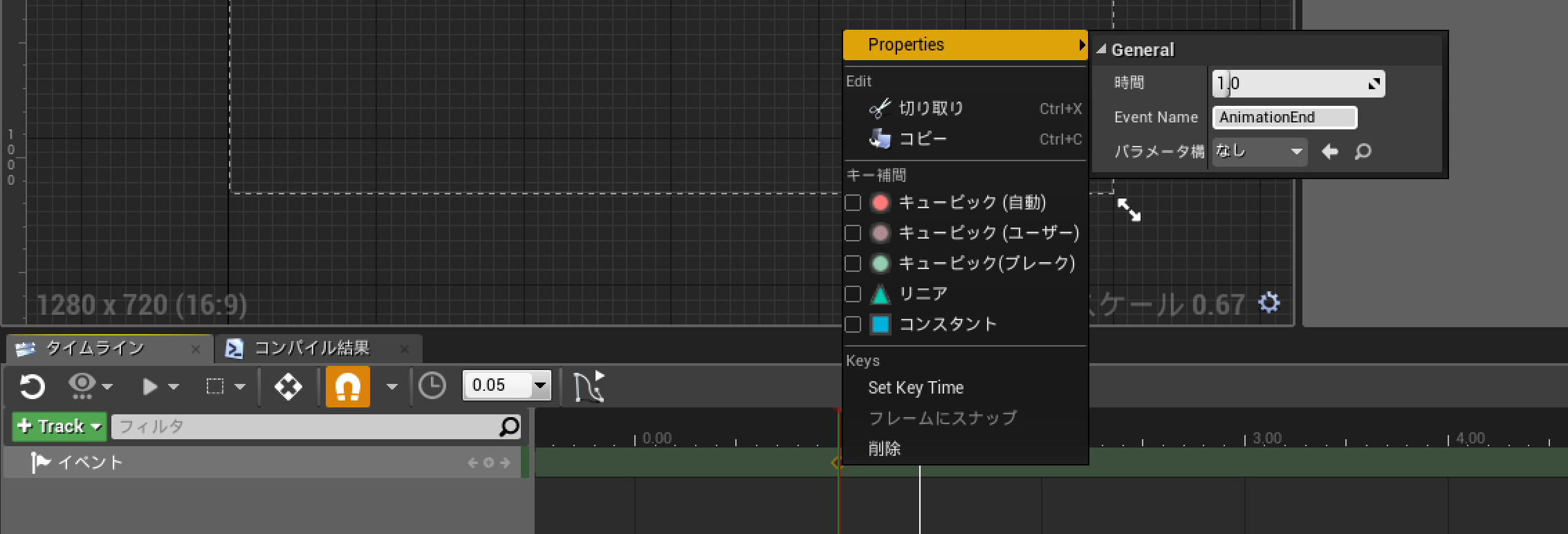Click the eye view options icon
This screenshot has height=534, width=1568.
click(x=82, y=385)
